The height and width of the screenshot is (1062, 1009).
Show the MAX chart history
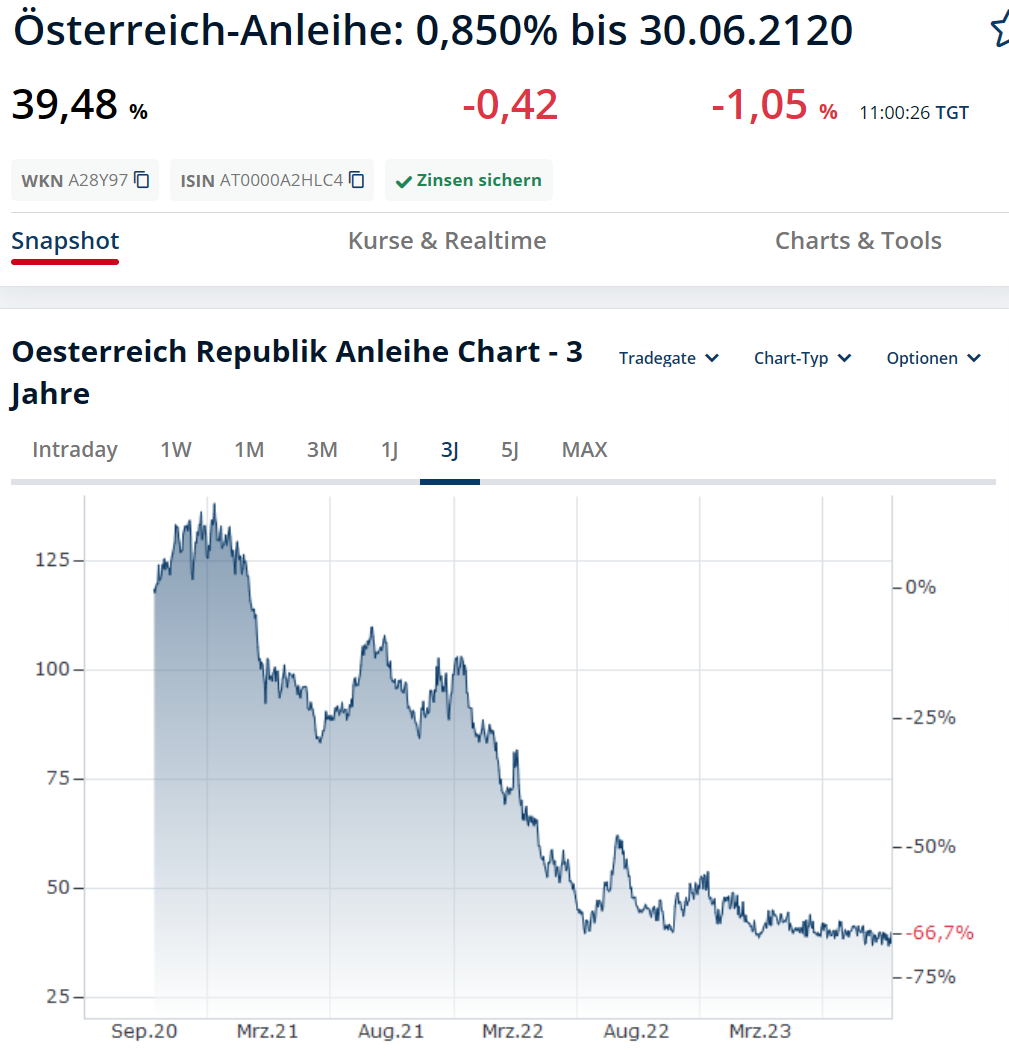click(584, 450)
